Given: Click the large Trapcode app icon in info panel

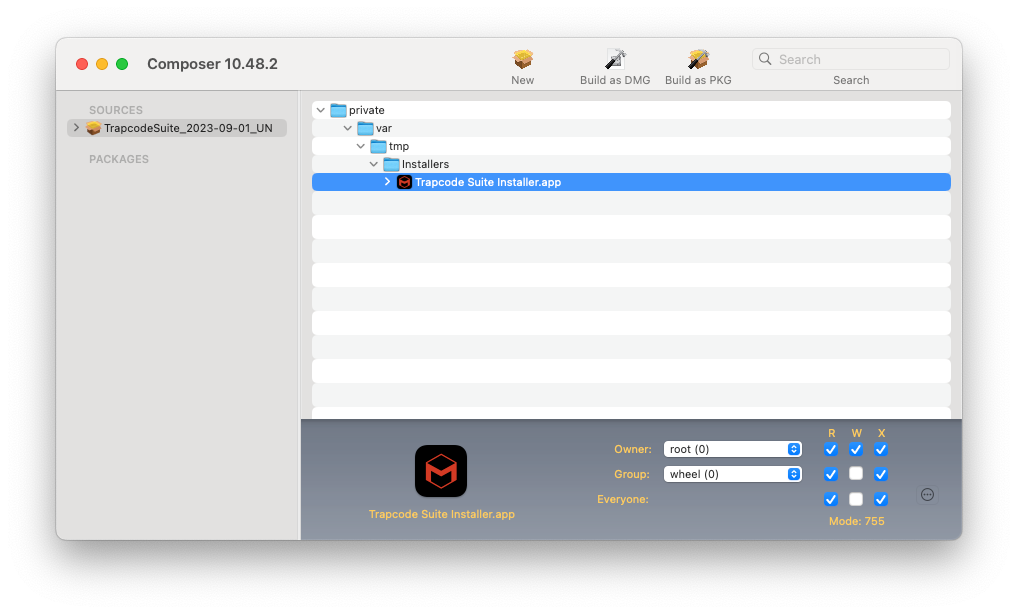Looking at the screenshot, I should [441, 471].
